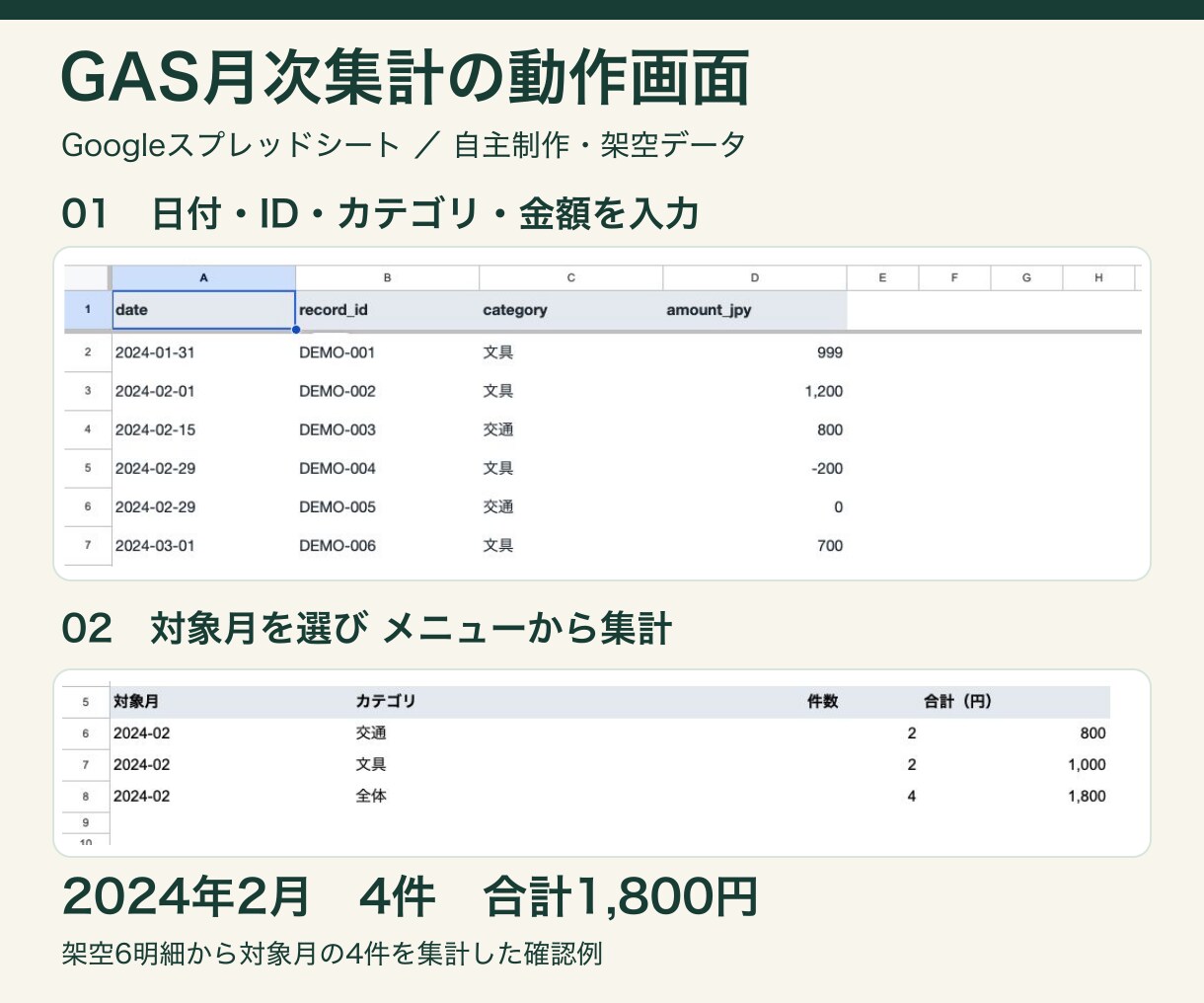Click the 'category' header cell

(x=570, y=310)
